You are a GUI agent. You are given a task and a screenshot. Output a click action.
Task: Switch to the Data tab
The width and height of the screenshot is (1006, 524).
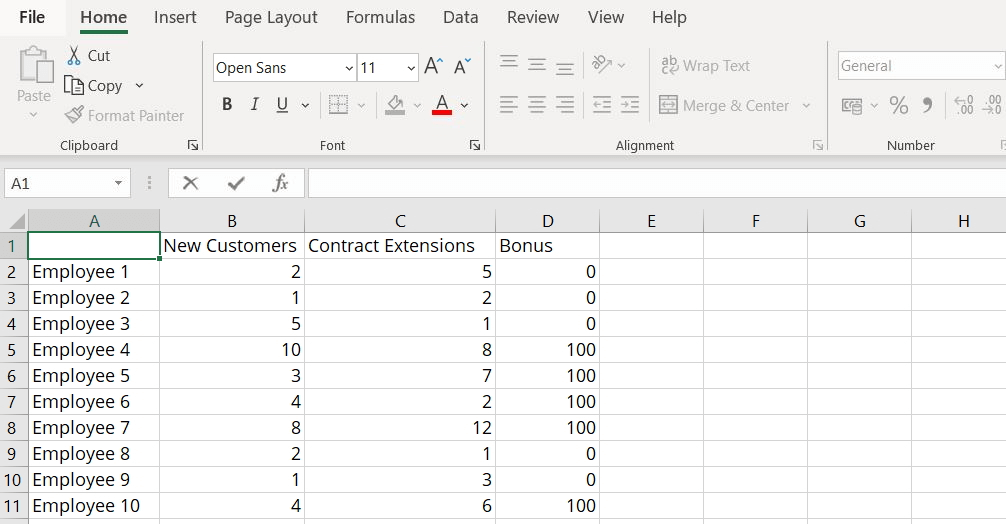pyautogui.click(x=461, y=17)
